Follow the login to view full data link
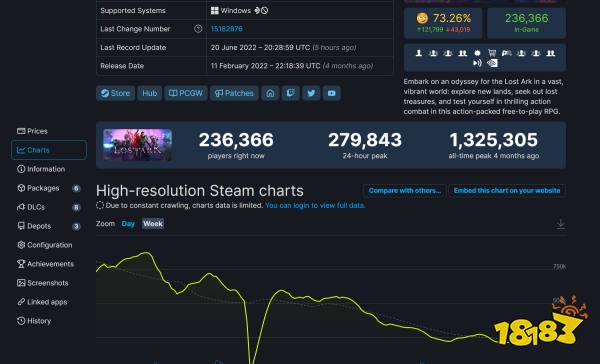The width and height of the screenshot is (600, 364). (x=315, y=206)
